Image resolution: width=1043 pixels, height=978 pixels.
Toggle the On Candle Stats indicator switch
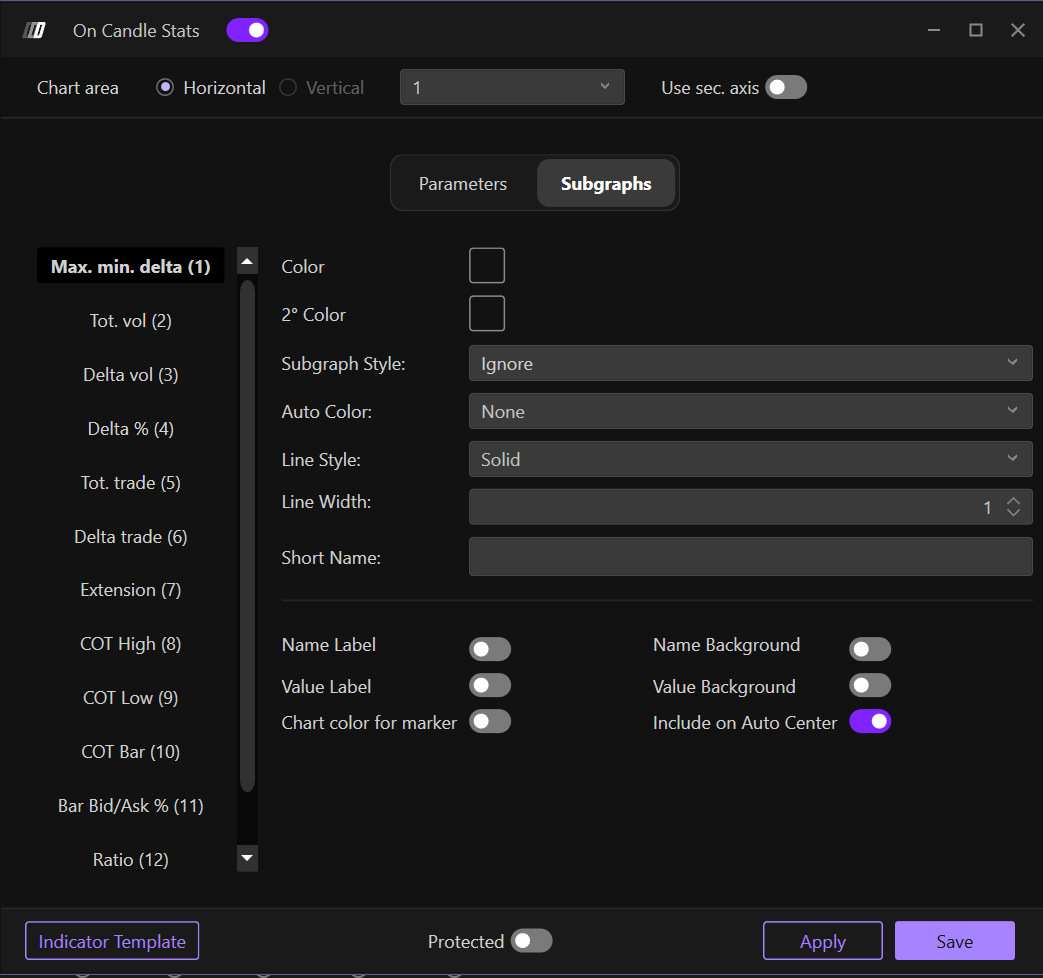247,30
